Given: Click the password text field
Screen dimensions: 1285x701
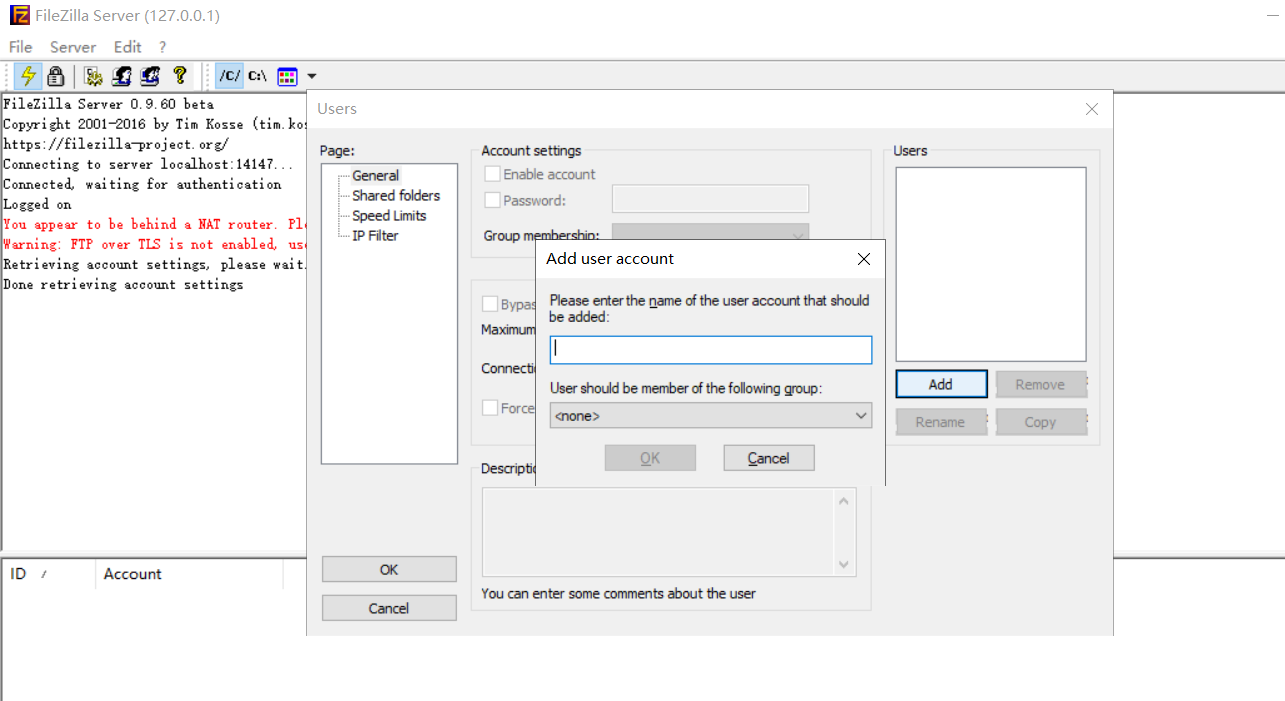Looking at the screenshot, I should click(x=710, y=199).
